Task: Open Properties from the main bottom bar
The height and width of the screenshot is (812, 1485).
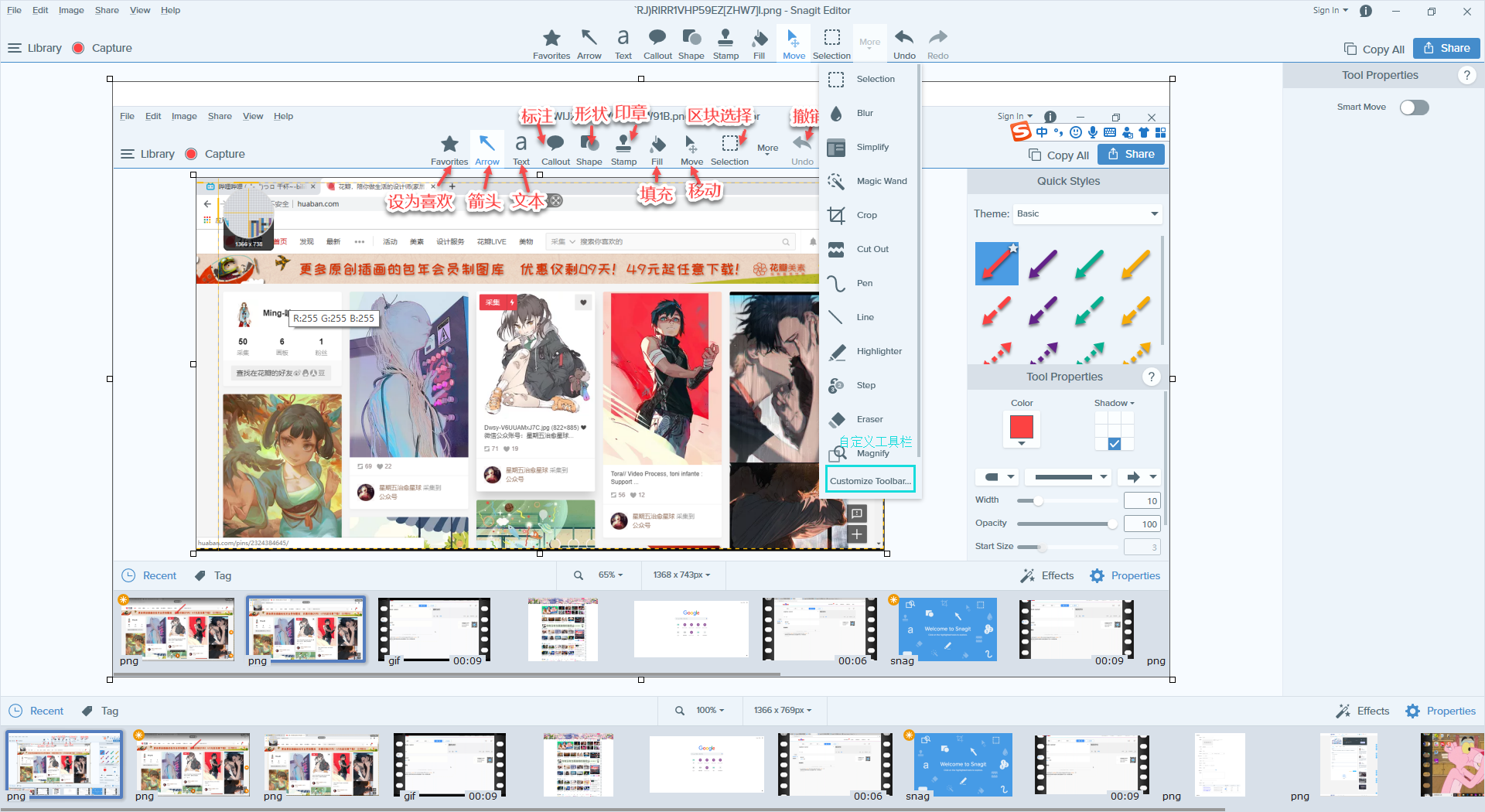Action: click(x=1441, y=711)
